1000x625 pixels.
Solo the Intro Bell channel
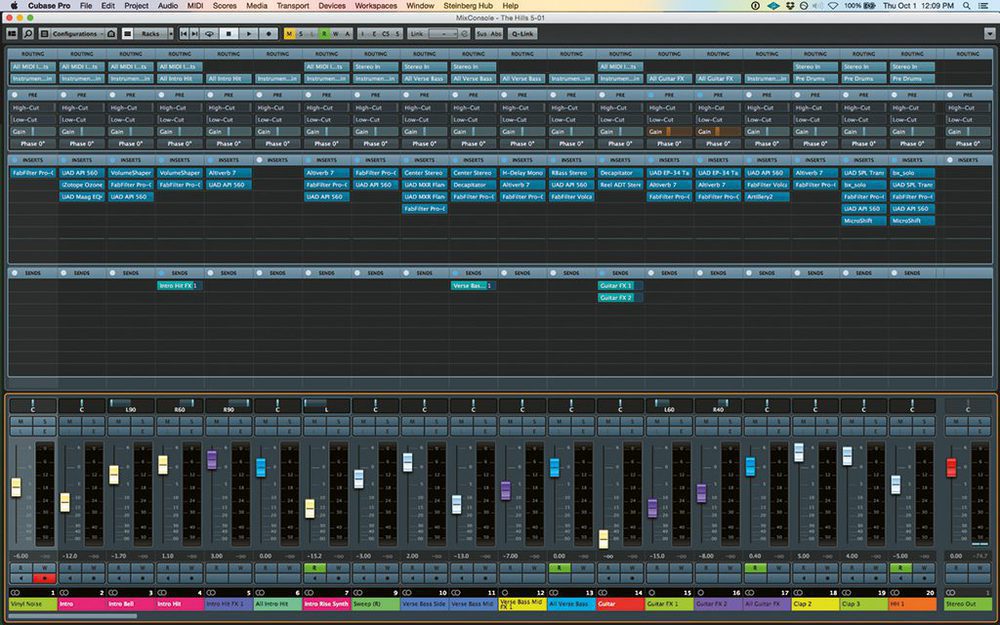(x=142, y=422)
